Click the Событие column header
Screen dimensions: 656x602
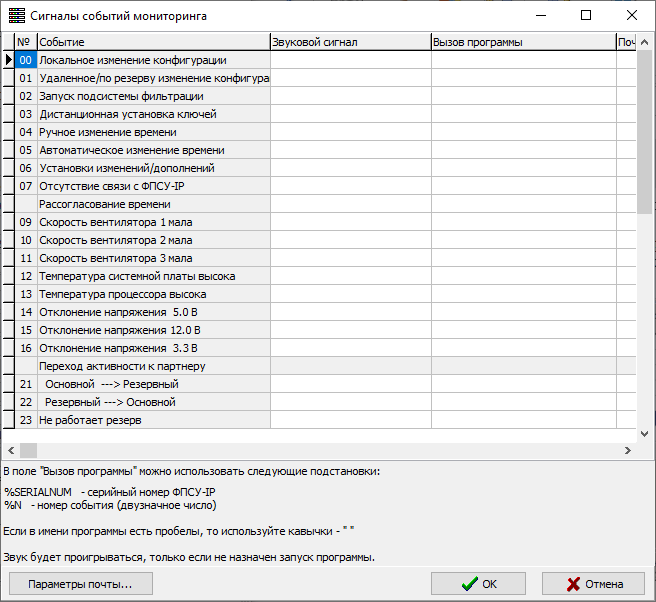pos(152,42)
